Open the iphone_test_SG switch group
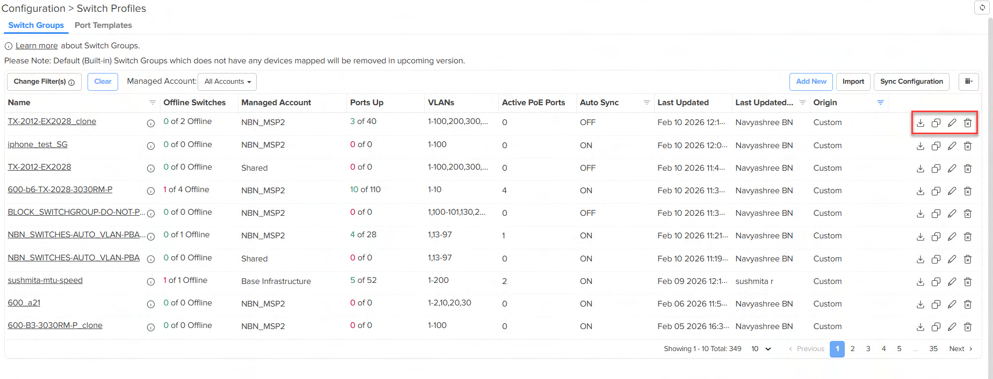 point(37,145)
